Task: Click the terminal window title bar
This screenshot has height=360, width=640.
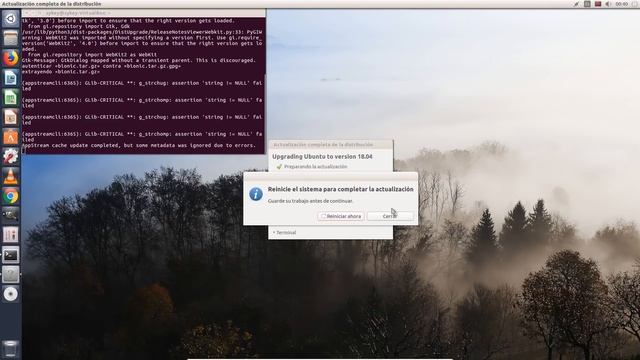Action: [x=143, y=13]
